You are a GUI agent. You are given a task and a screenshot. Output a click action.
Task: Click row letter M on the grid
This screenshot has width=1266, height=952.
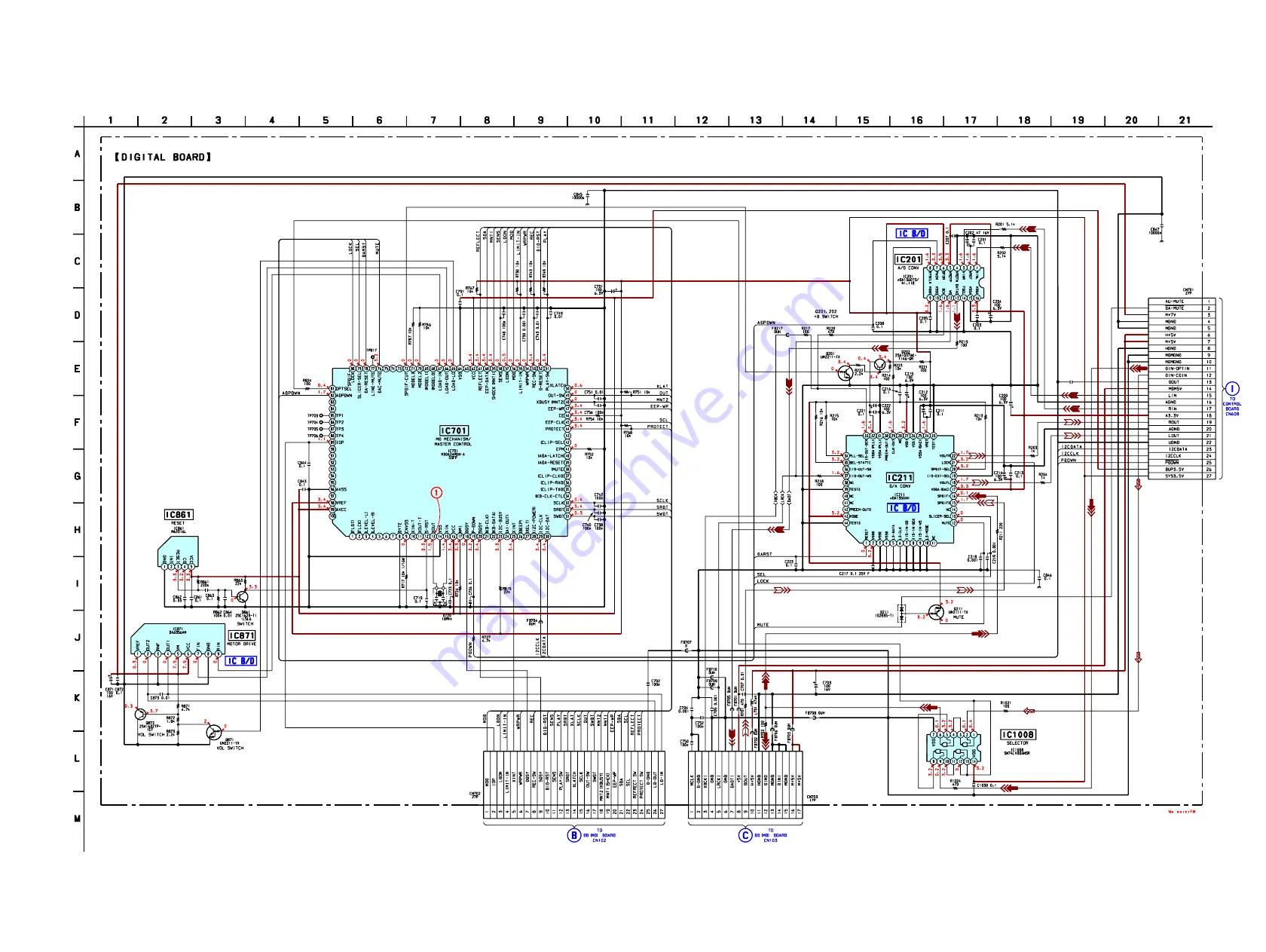click(77, 819)
